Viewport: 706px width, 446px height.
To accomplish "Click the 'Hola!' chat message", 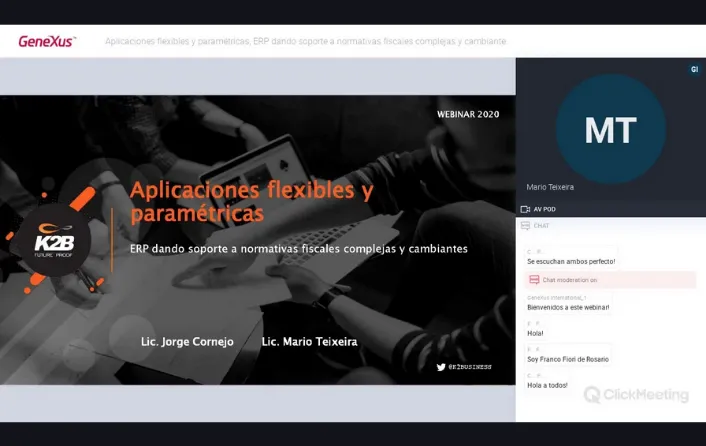I will click(535, 333).
